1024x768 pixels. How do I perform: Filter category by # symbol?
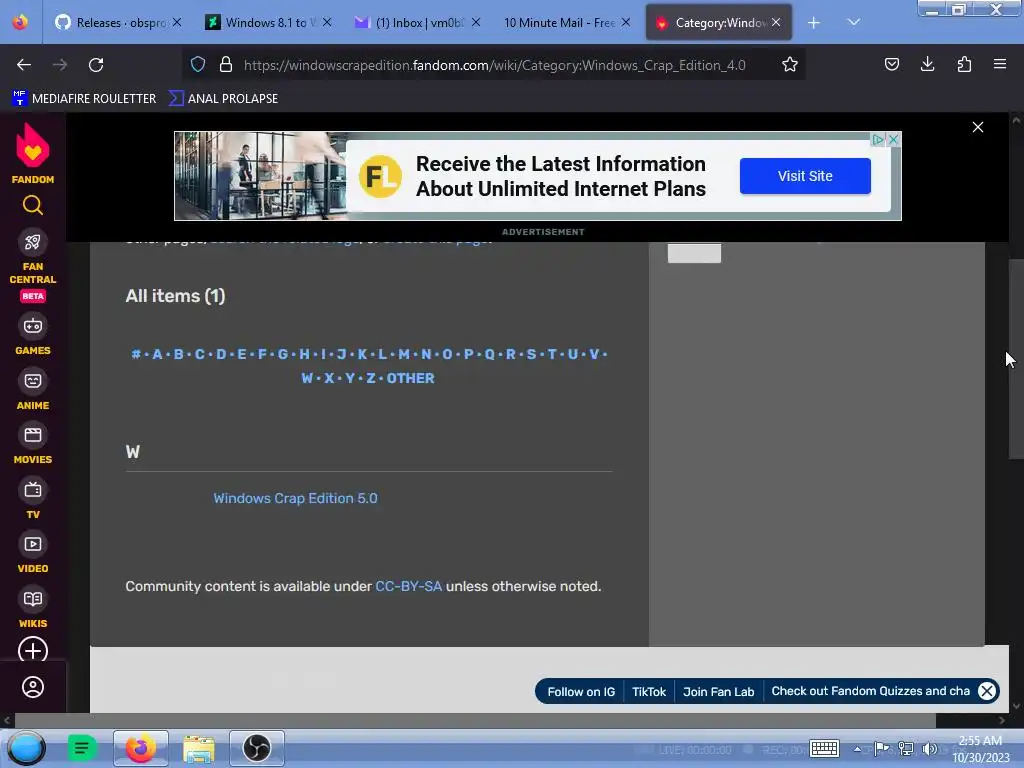point(136,354)
